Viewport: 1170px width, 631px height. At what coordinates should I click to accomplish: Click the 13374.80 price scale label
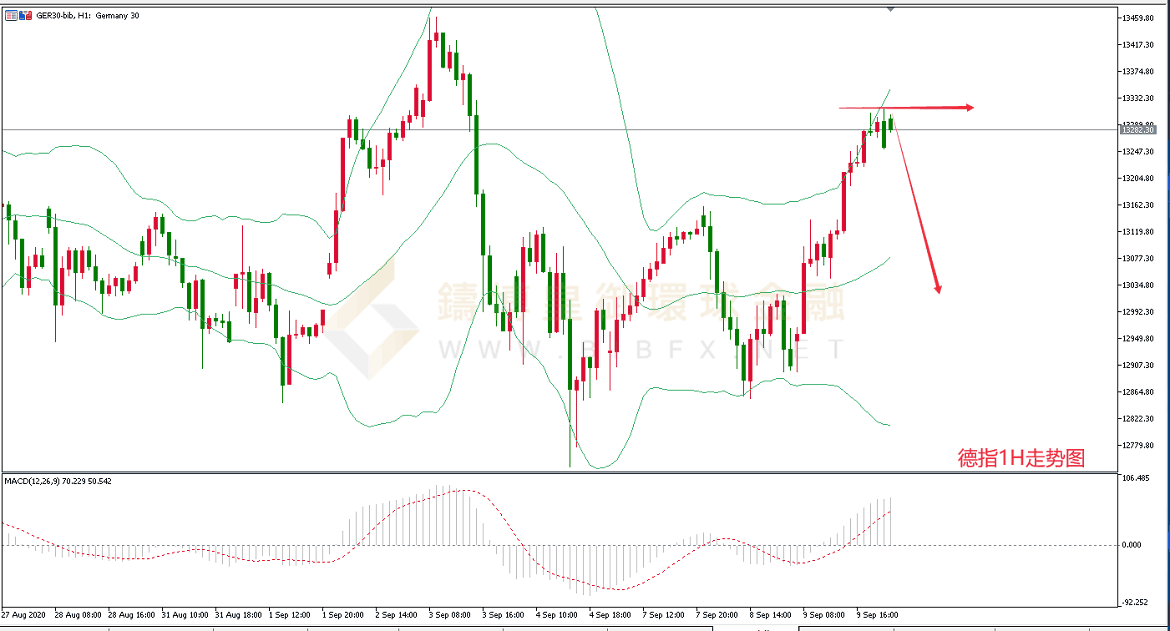coord(1140,72)
